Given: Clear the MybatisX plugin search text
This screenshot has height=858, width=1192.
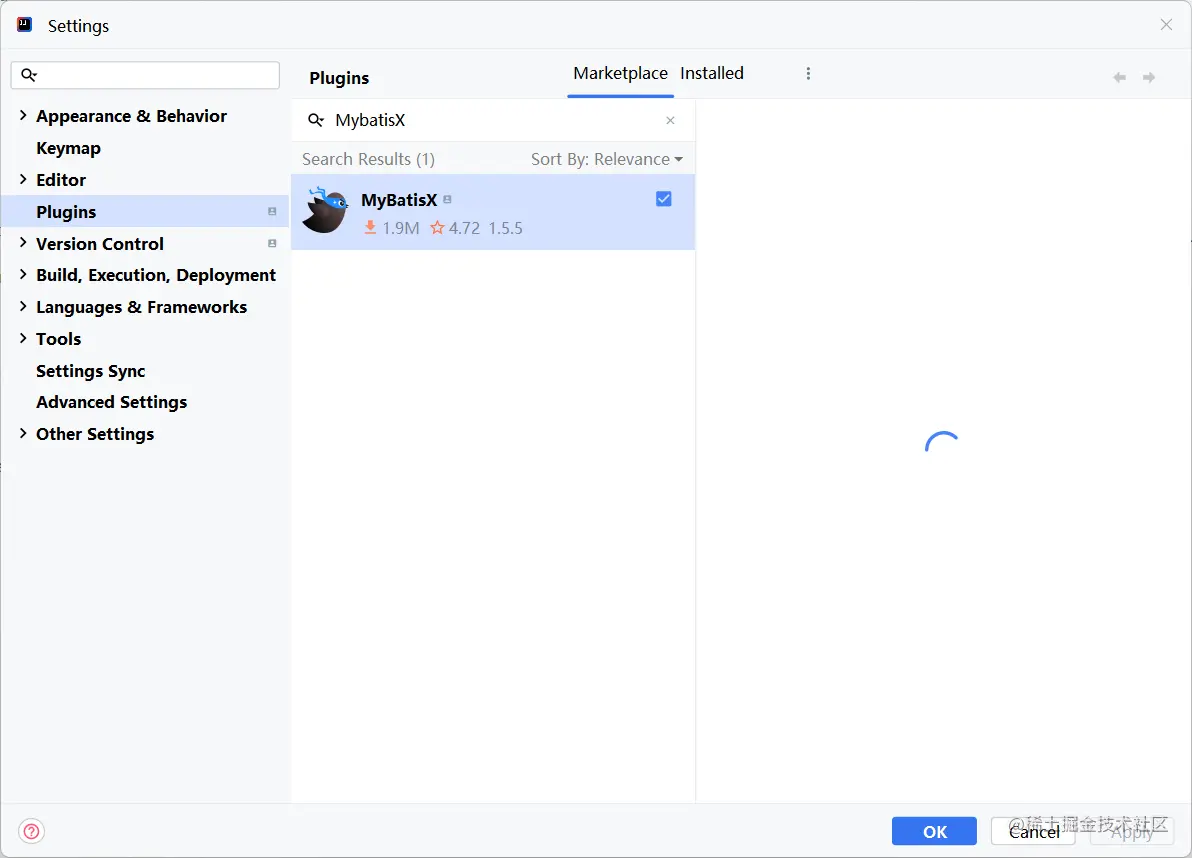Looking at the screenshot, I should [670, 120].
